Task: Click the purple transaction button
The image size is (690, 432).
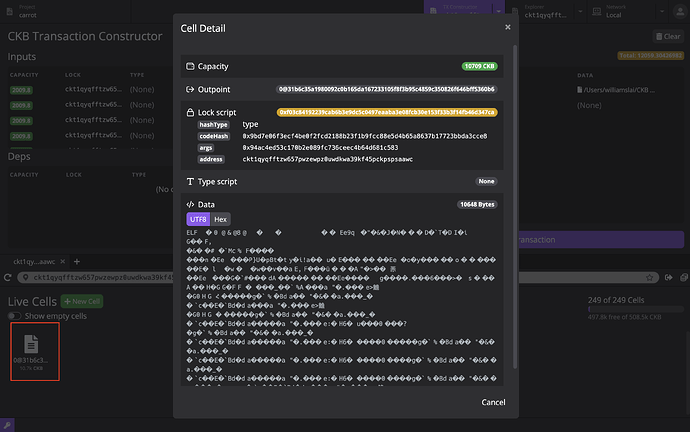Action: 601,240
